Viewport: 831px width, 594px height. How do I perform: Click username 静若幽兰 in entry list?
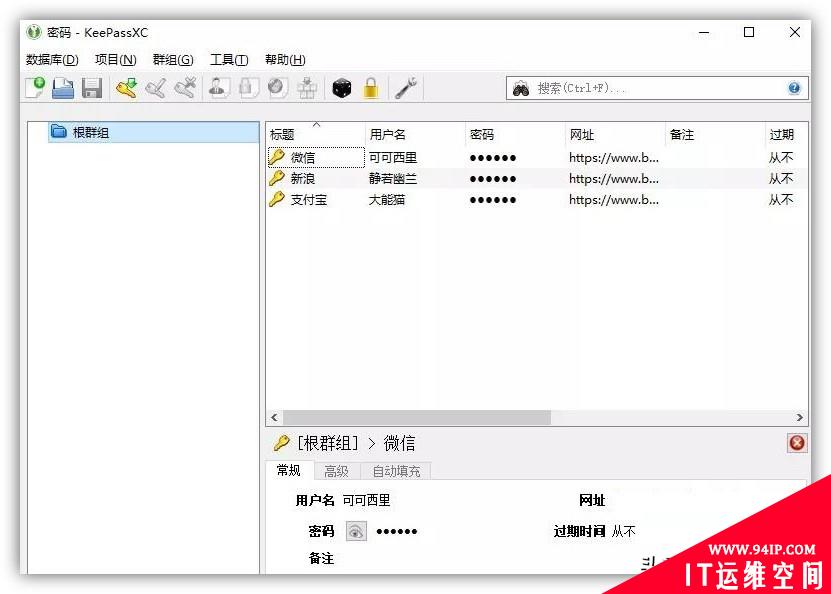point(393,179)
